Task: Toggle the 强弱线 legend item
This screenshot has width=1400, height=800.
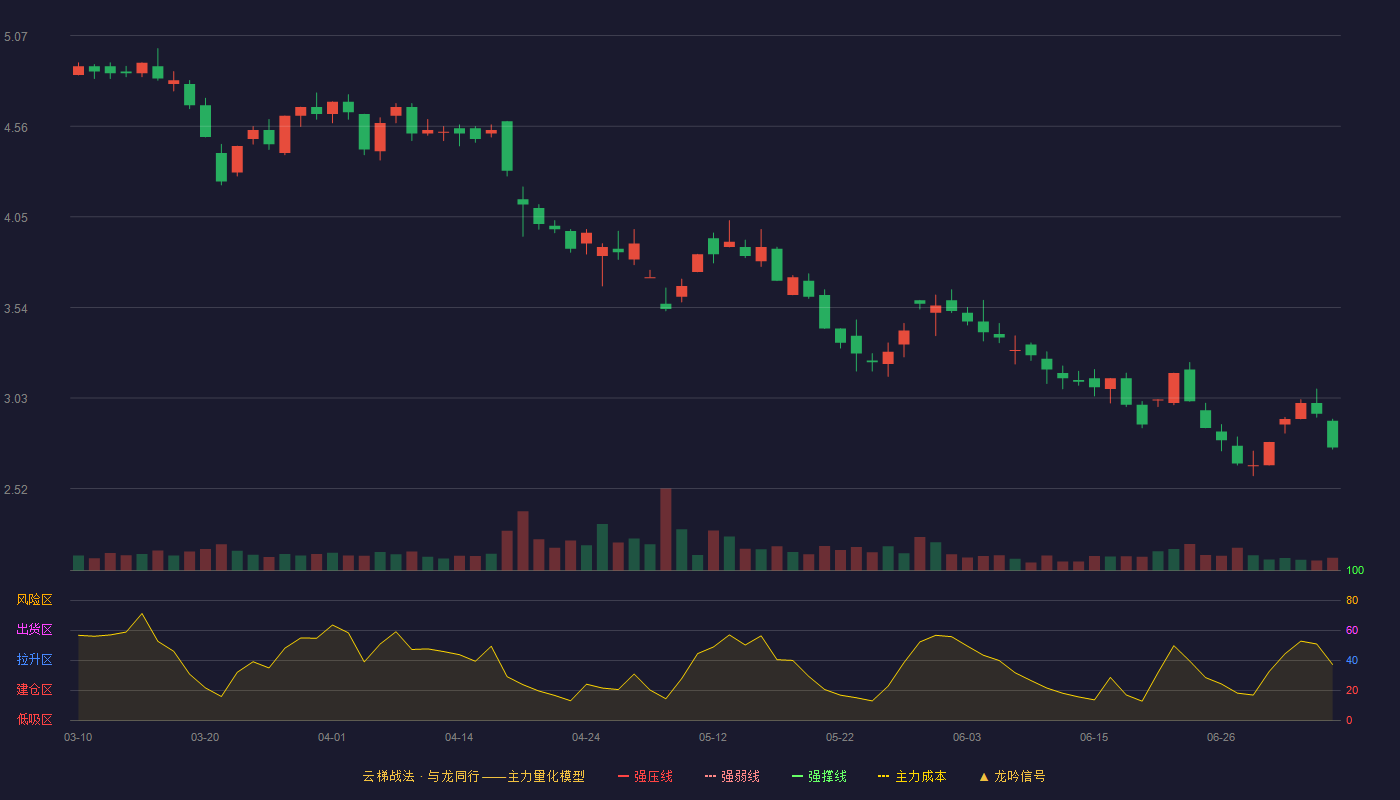Action: coord(732,776)
